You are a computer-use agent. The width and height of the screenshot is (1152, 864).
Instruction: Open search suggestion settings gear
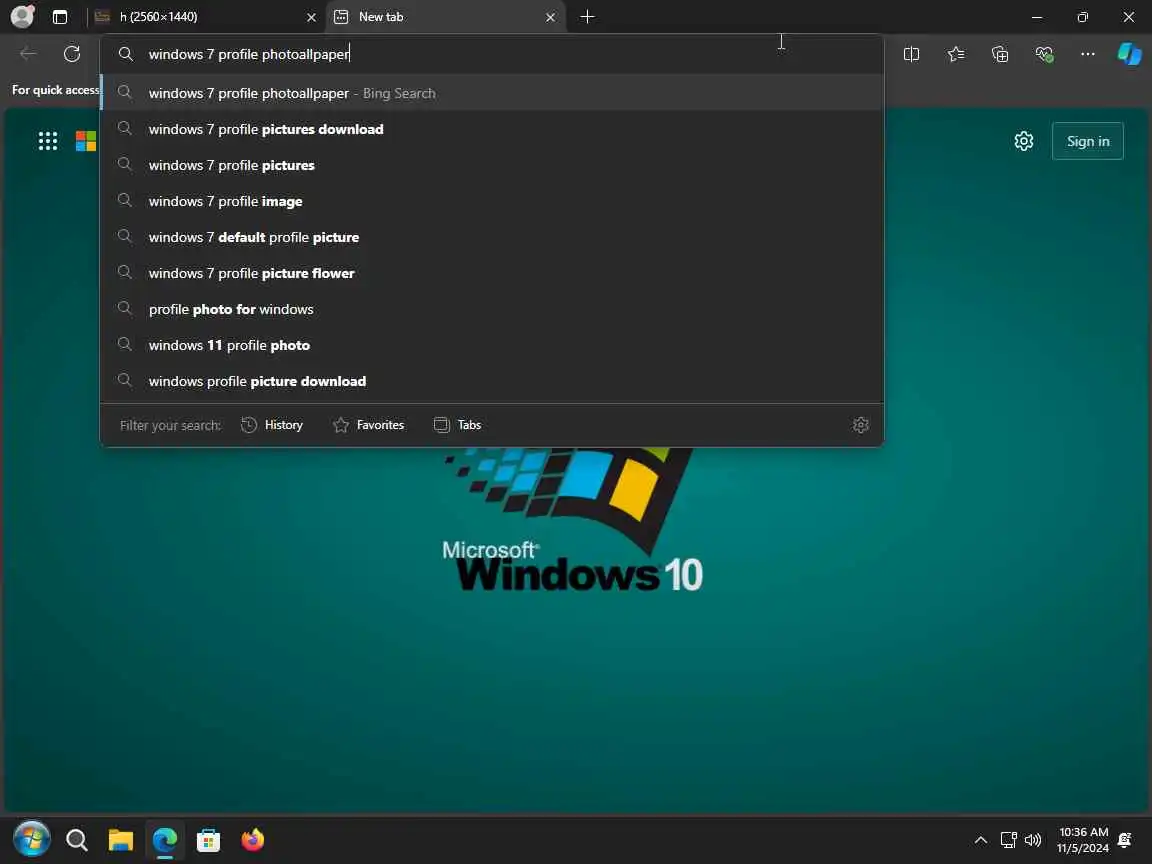(860, 425)
